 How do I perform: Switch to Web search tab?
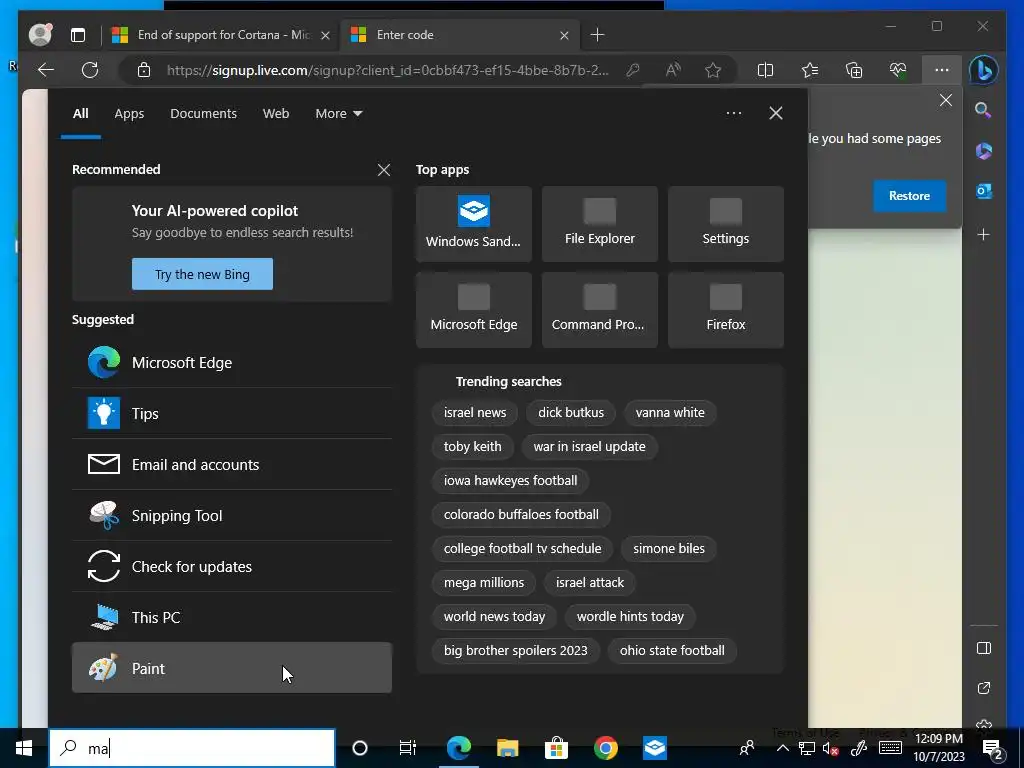pyautogui.click(x=276, y=114)
